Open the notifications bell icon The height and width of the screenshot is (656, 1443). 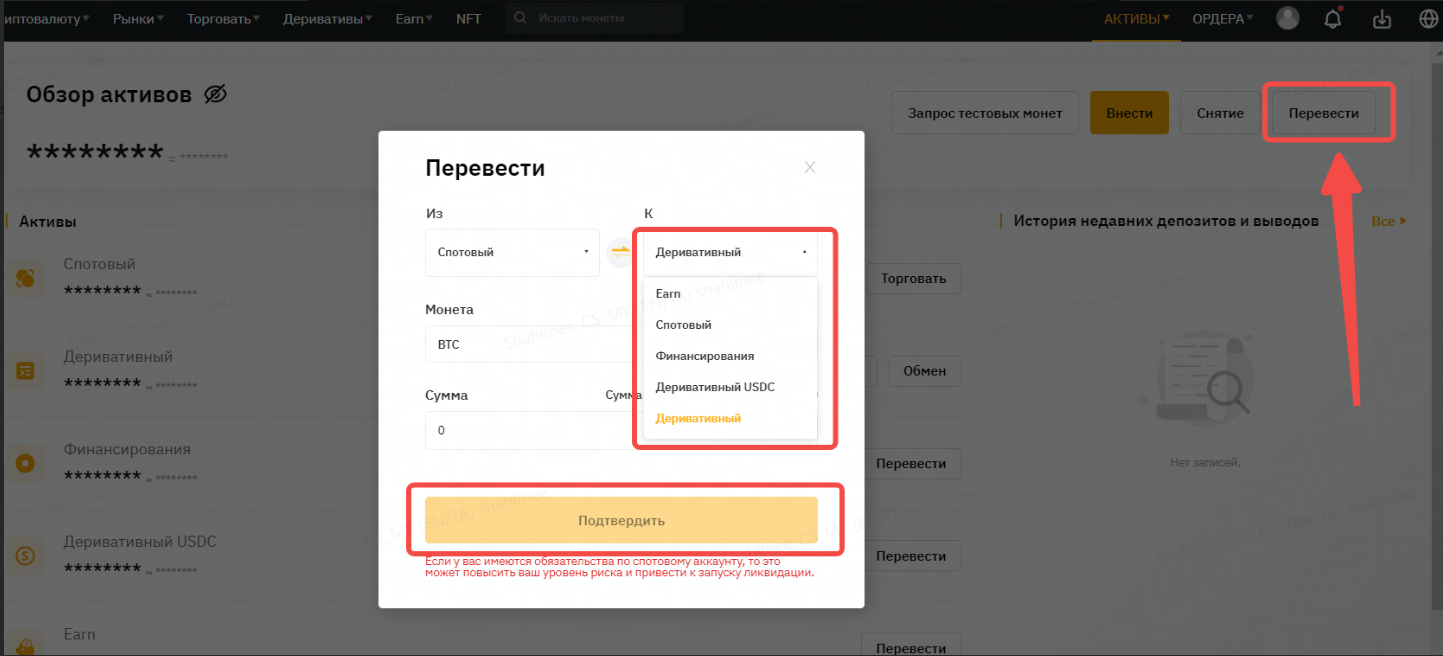click(1333, 19)
